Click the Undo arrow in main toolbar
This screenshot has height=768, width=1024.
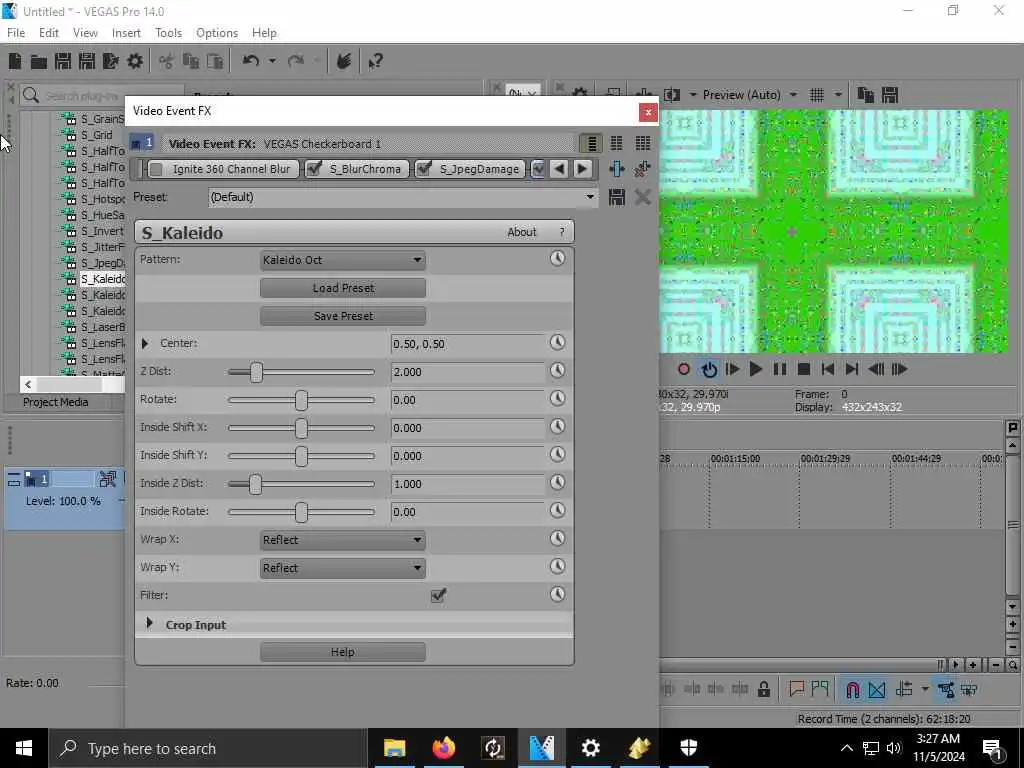pos(251,61)
